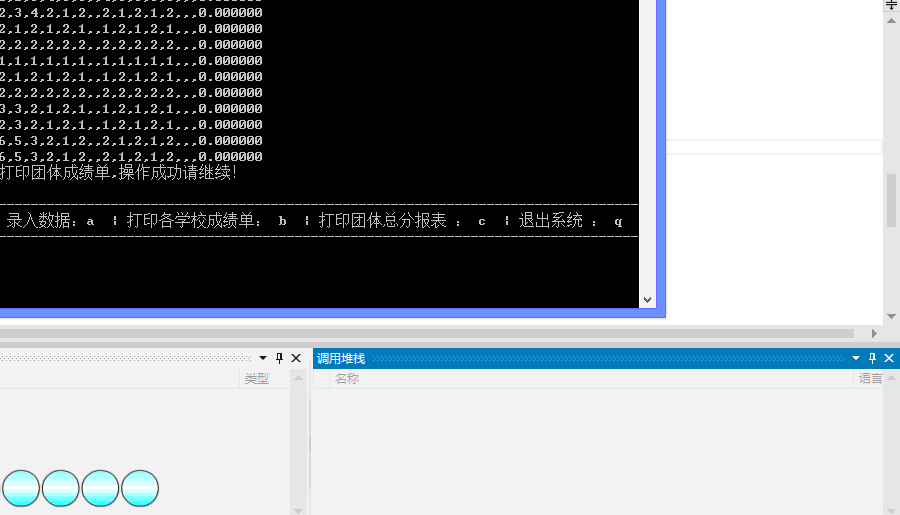
Task: Click the second cyan round button
Action: click(x=60, y=489)
